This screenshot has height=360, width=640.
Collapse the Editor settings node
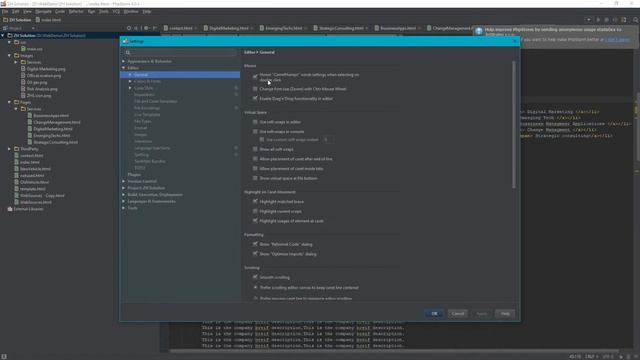coord(124,68)
